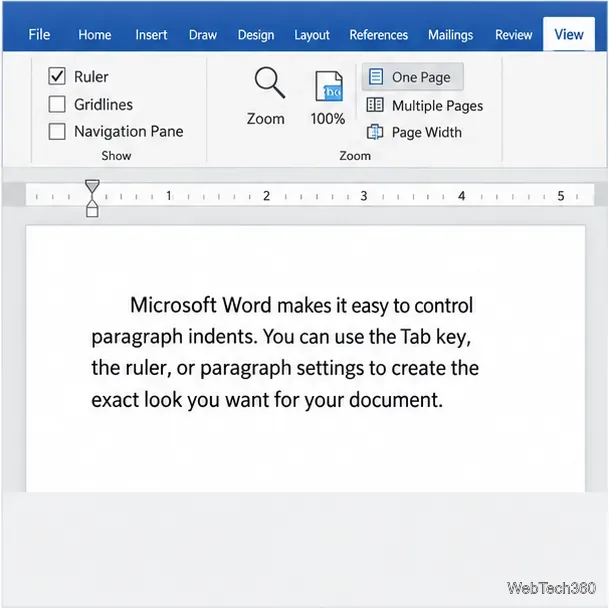This screenshot has width=609, height=609.
Task: Click ruler at the 5 inch mark
Action: [x=560, y=195]
